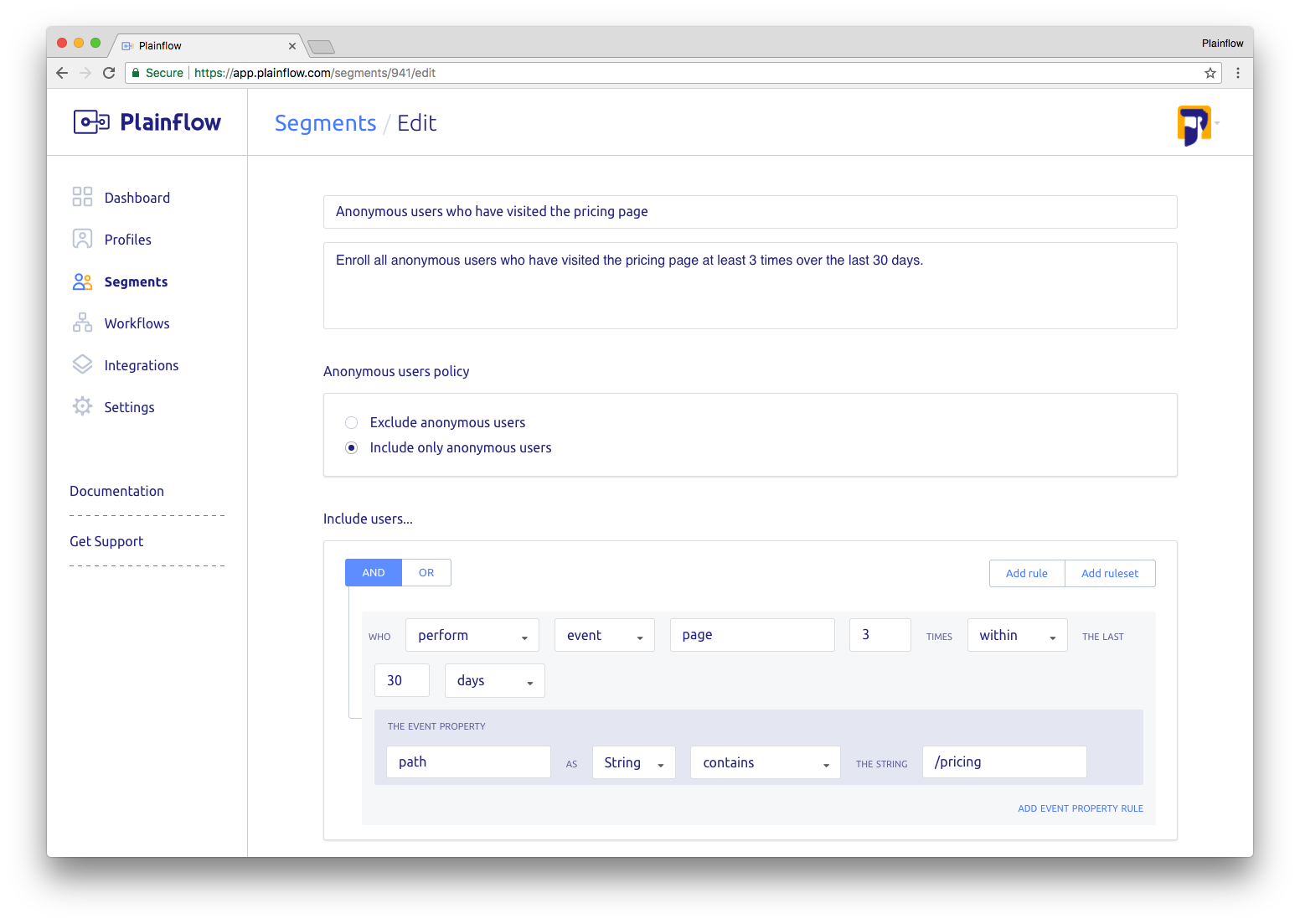
Task: Go to Profiles in sidebar
Action: coord(128,240)
